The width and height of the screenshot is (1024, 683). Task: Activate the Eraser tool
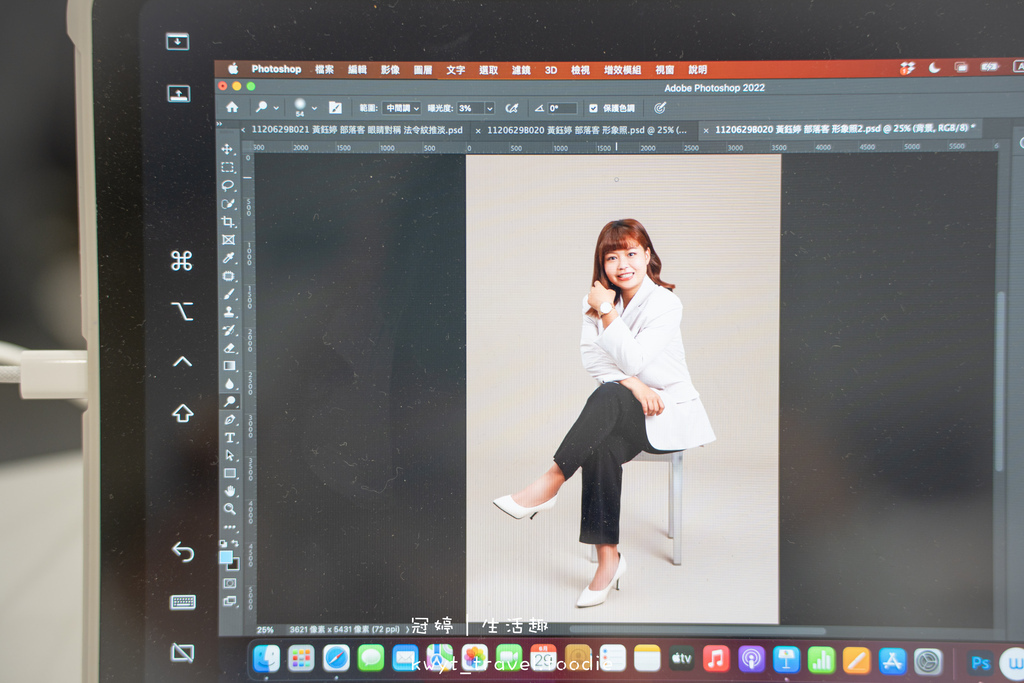point(229,348)
